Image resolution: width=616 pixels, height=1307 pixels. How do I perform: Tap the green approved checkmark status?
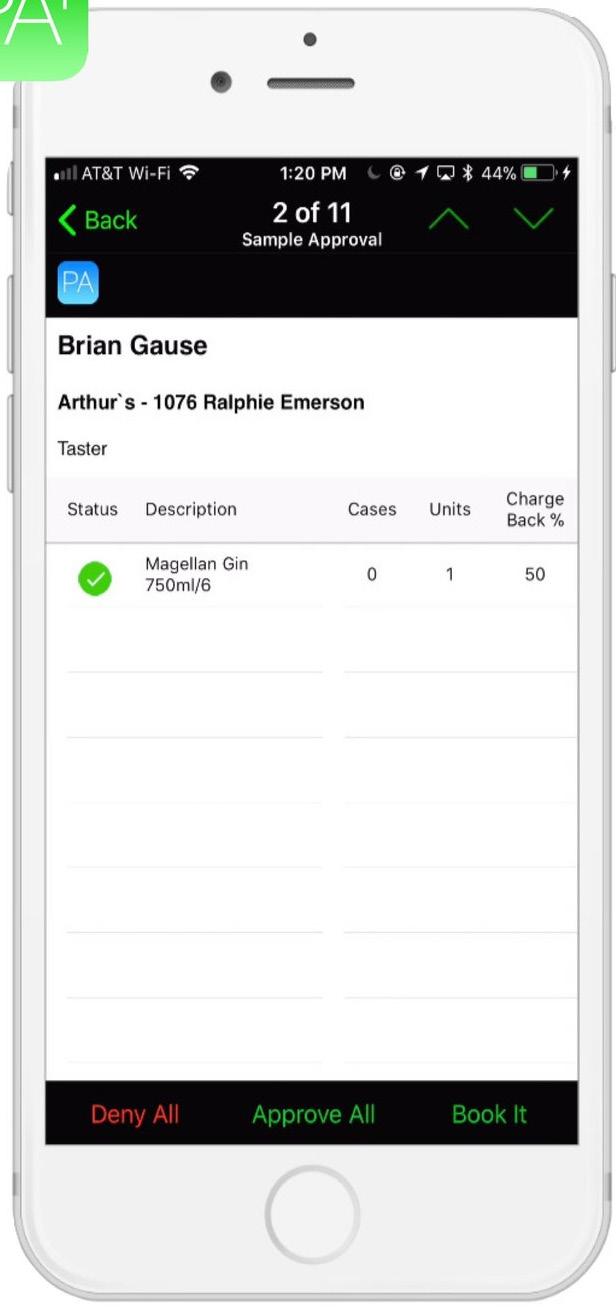coord(95,578)
